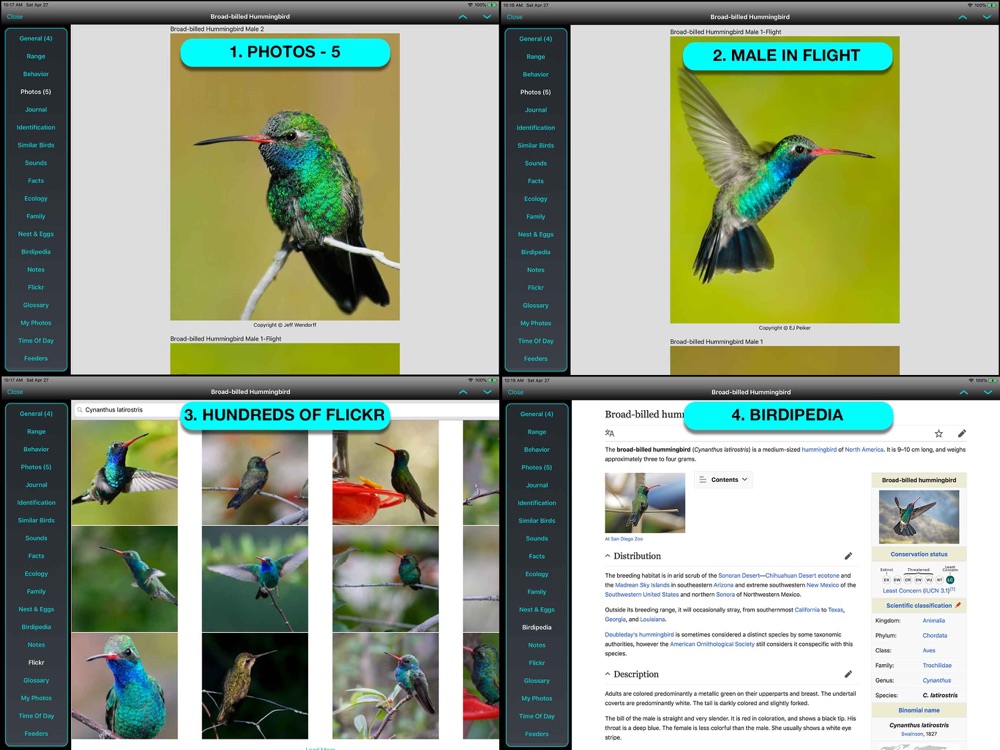Open Behavior in the Flickr panel sidebar
Viewport: 1000px width, 750px height.
[x=36, y=450]
